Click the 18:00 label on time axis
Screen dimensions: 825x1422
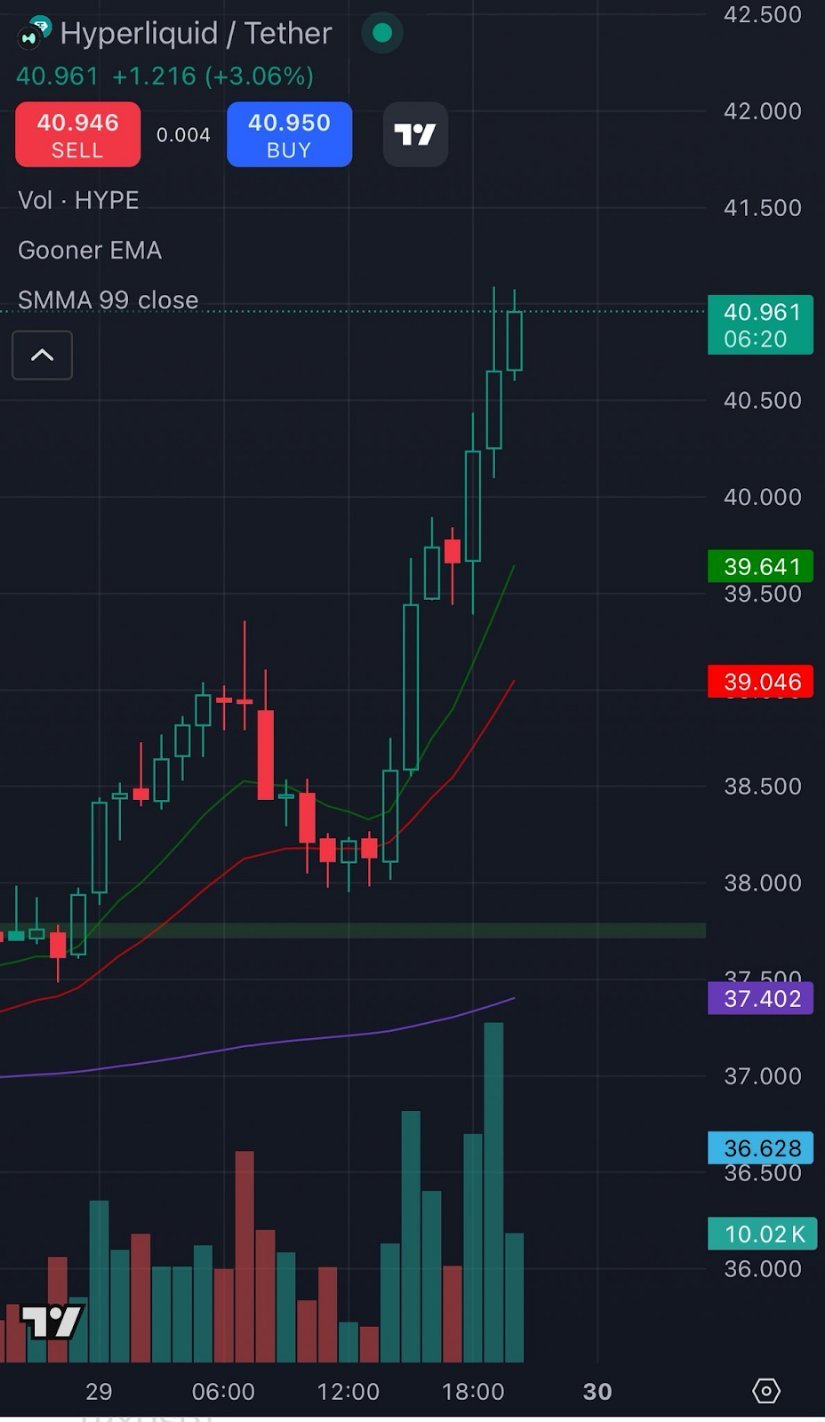pos(473,1392)
